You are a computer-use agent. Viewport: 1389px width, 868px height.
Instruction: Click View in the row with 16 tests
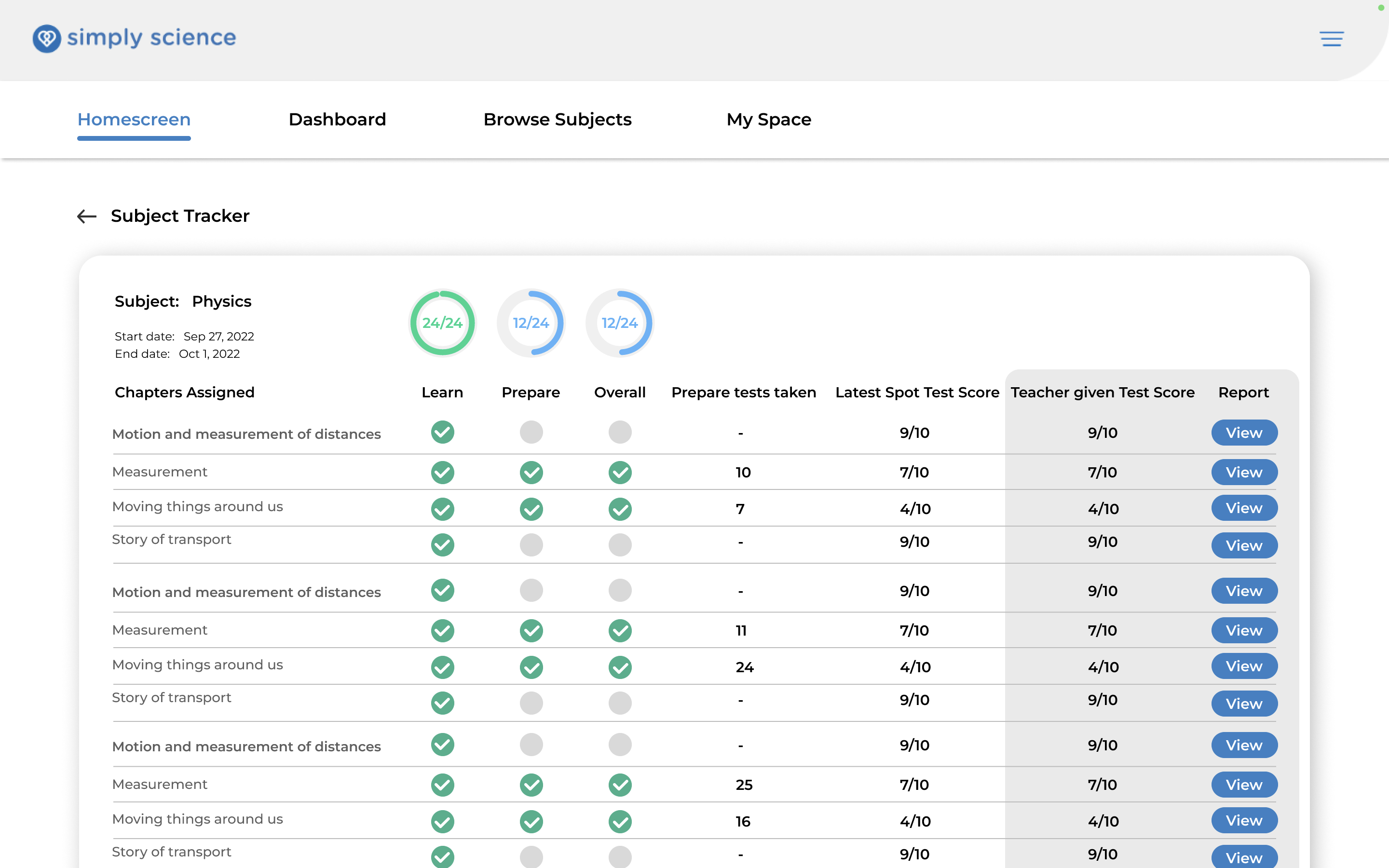tap(1244, 820)
